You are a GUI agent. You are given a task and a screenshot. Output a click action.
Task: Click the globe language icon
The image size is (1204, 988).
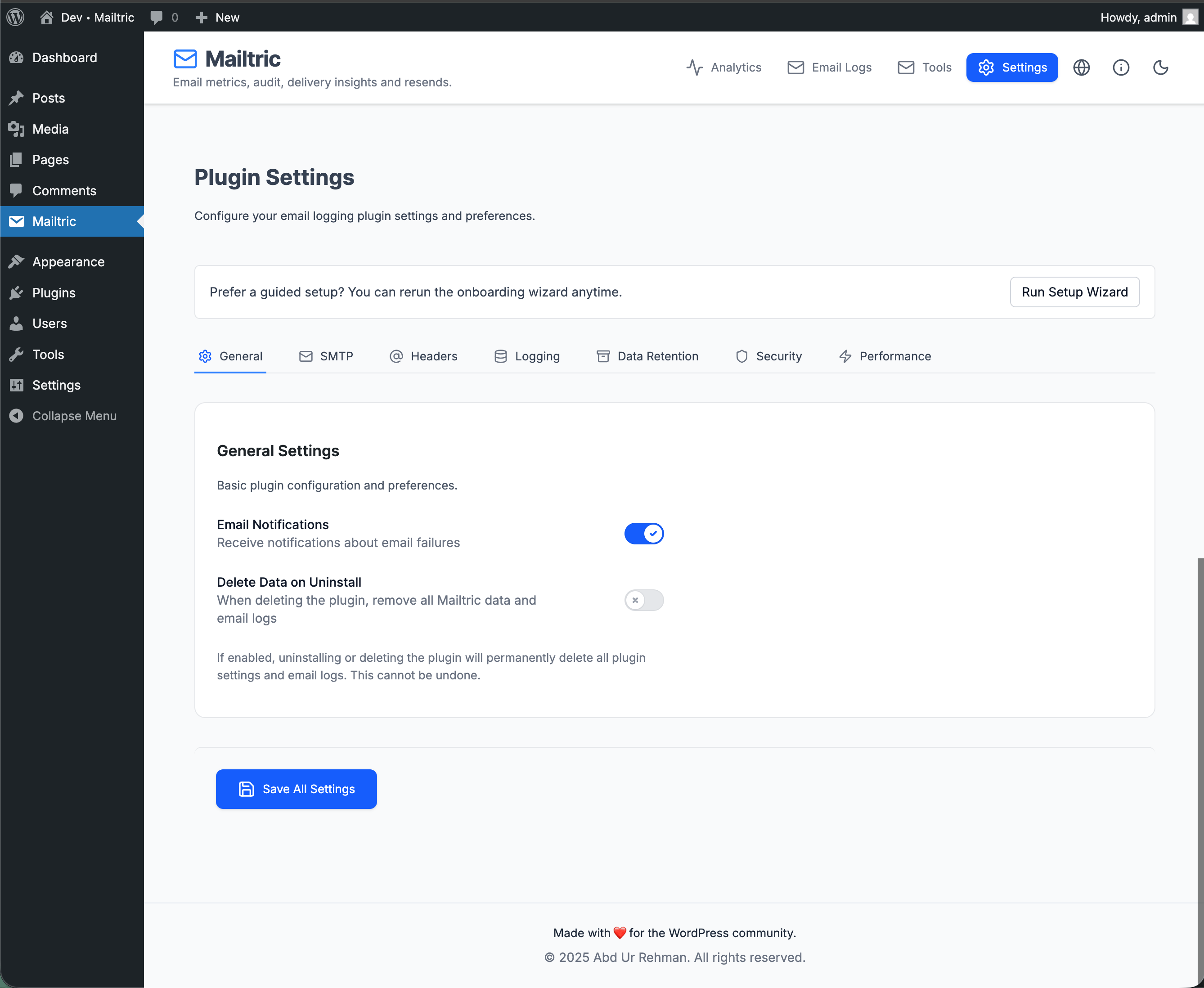click(x=1081, y=68)
